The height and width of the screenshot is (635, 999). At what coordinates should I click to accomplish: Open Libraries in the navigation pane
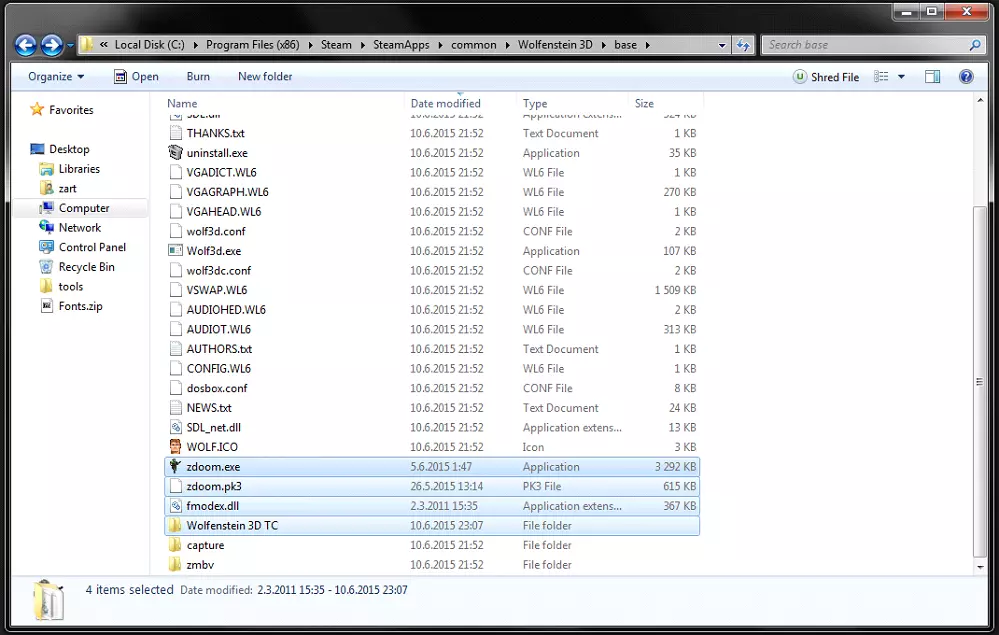69,169
